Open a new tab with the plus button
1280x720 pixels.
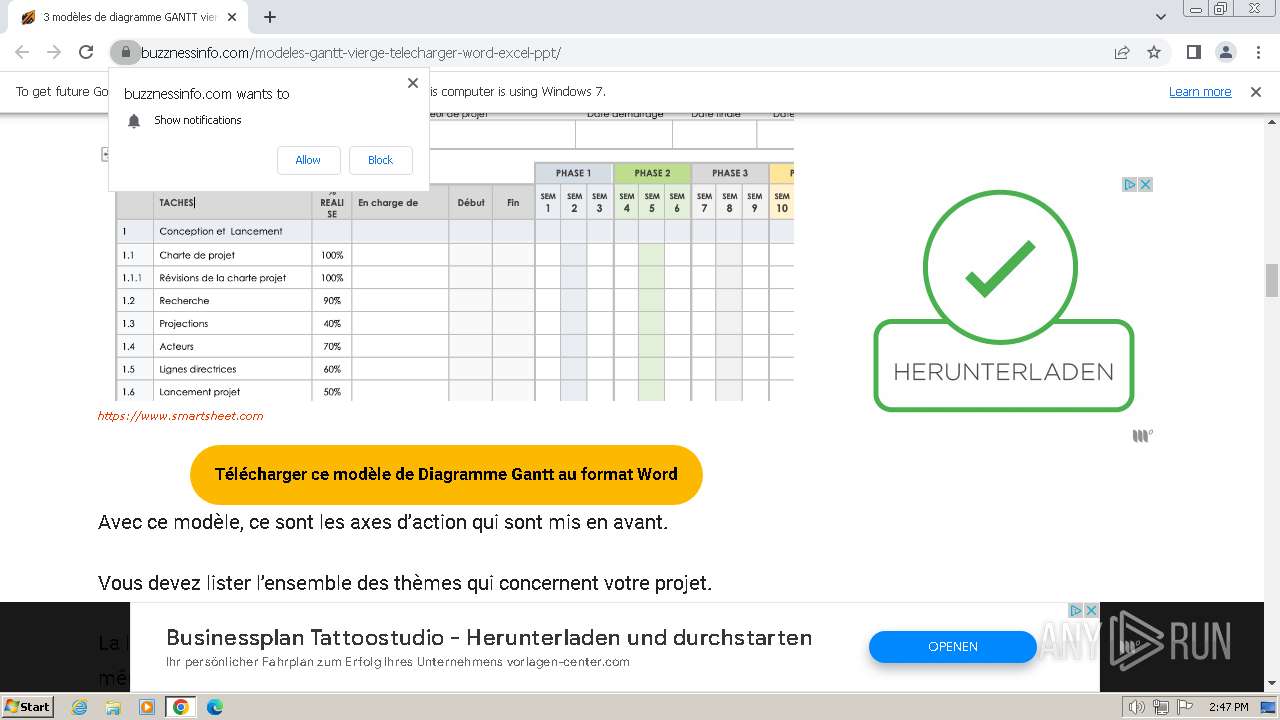pos(270,17)
